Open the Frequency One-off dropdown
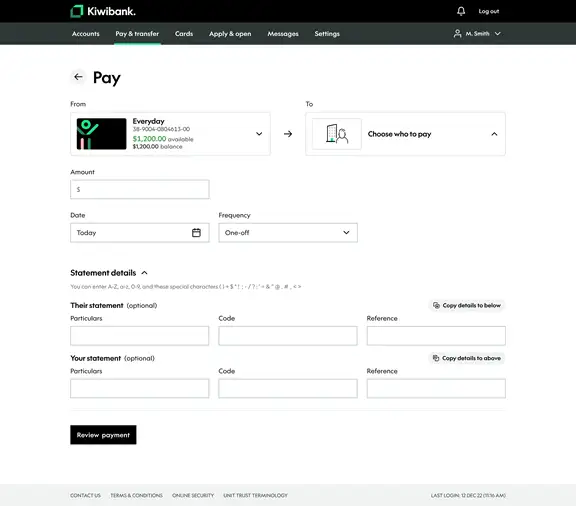The width and height of the screenshot is (576, 506). [x=288, y=233]
